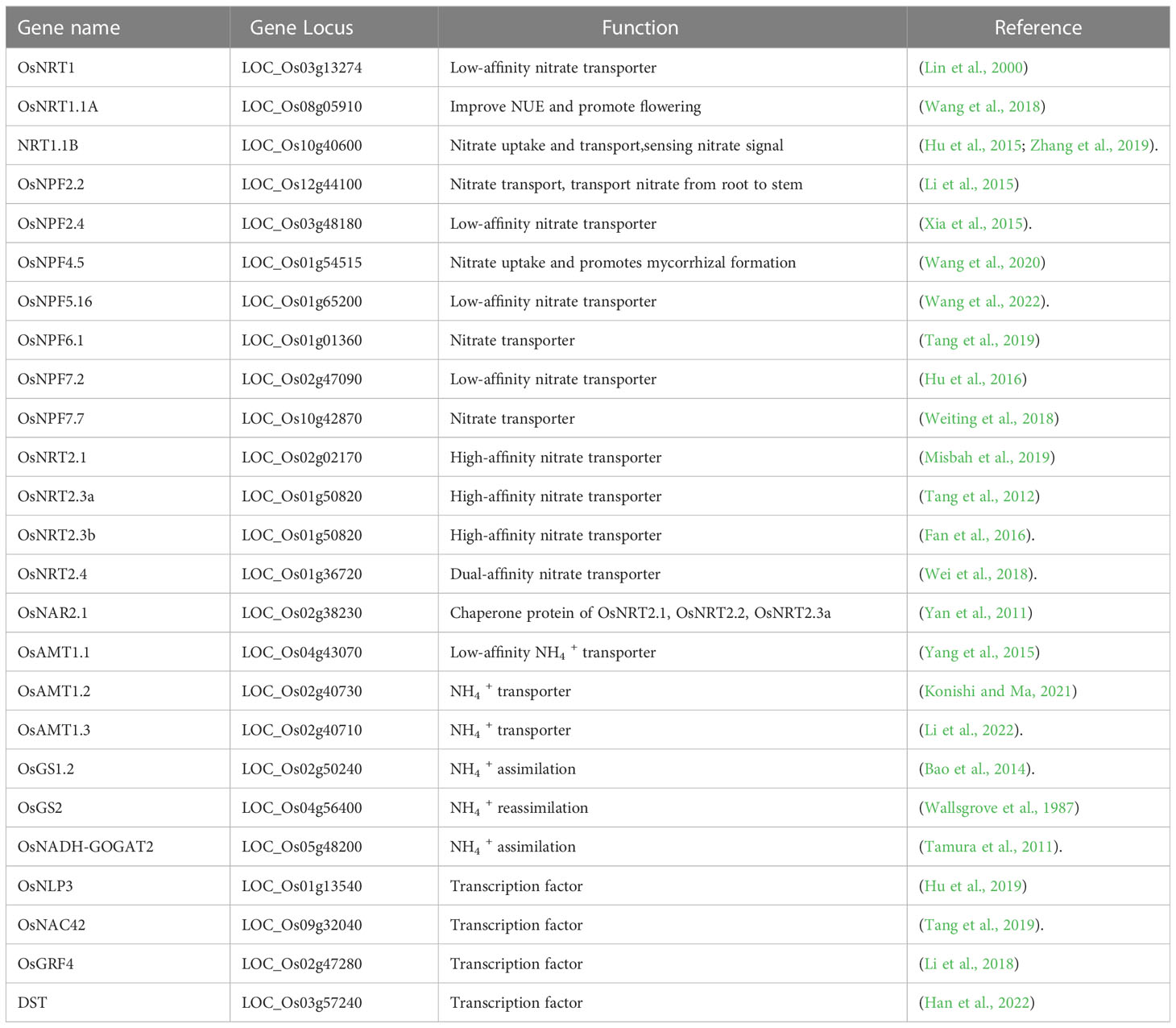The width and height of the screenshot is (1176, 1028).
Task: Open the Lin et al., 2000 reference
Action: pos(973,68)
